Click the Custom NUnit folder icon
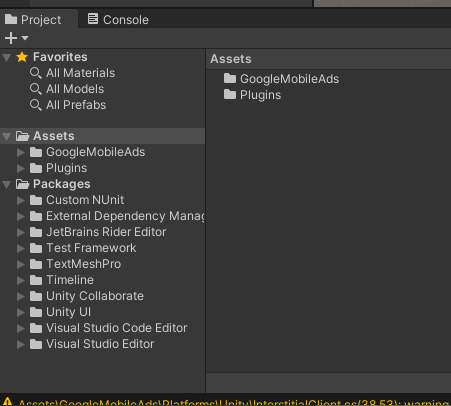Viewport: 451px width, 406px height. tap(36, 200)
